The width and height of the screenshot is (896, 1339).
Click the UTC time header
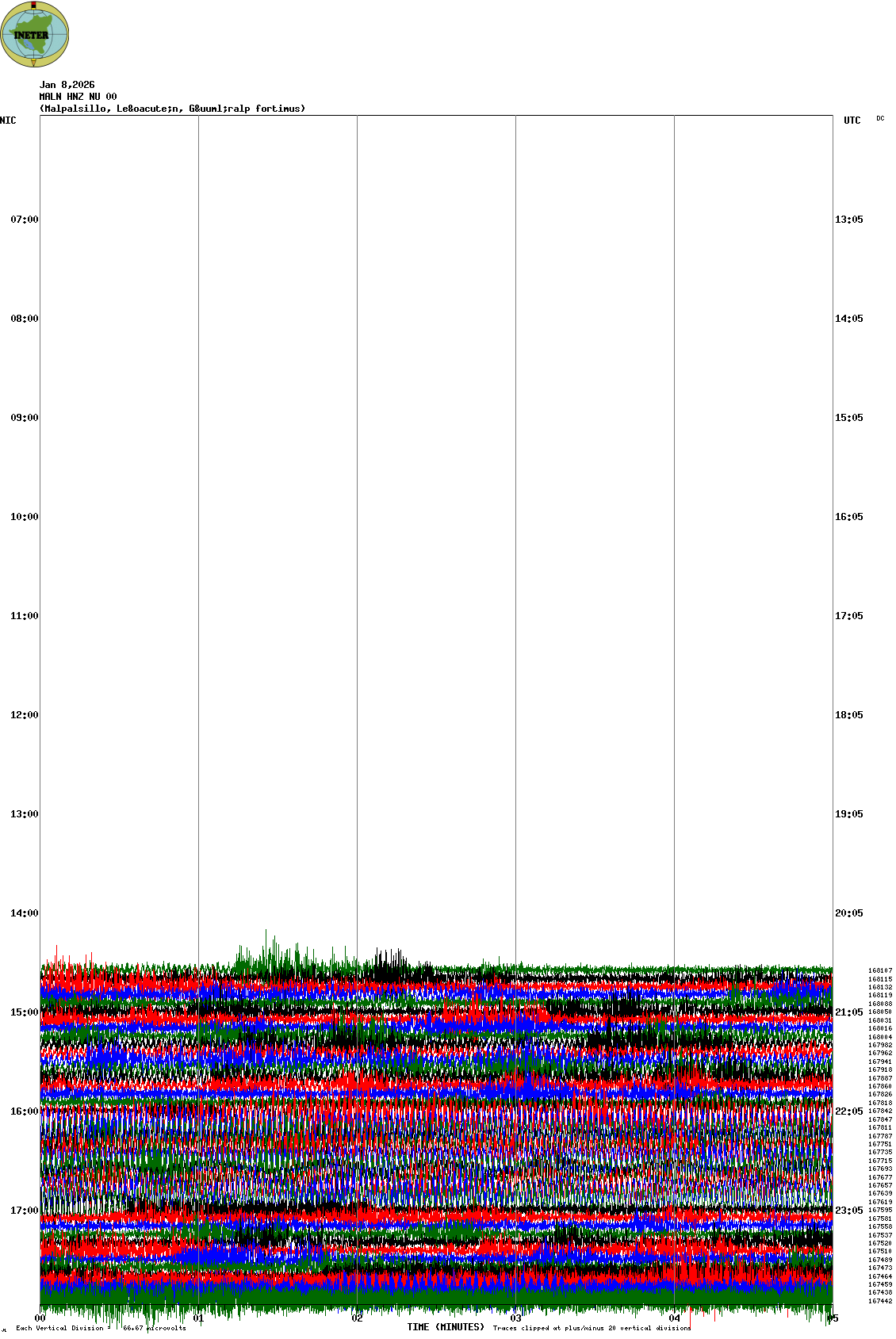(x=852, y=121)
